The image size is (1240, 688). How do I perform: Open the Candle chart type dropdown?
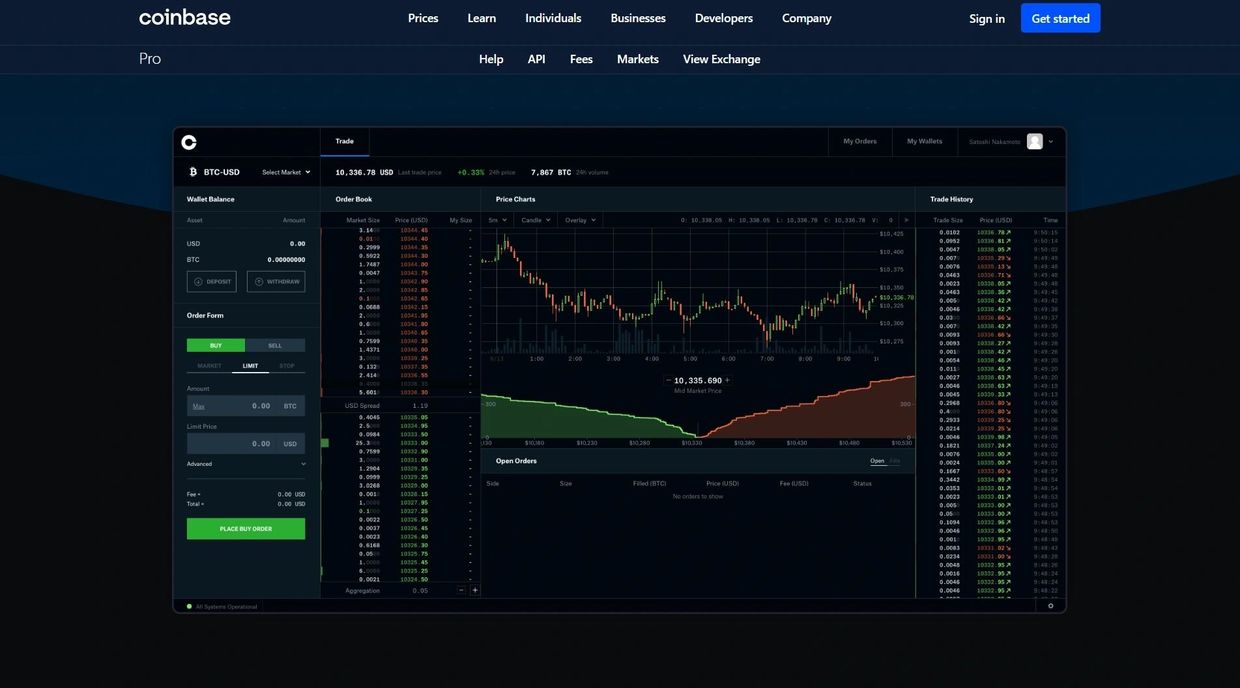pyautogui.click(x=536, y=220)
